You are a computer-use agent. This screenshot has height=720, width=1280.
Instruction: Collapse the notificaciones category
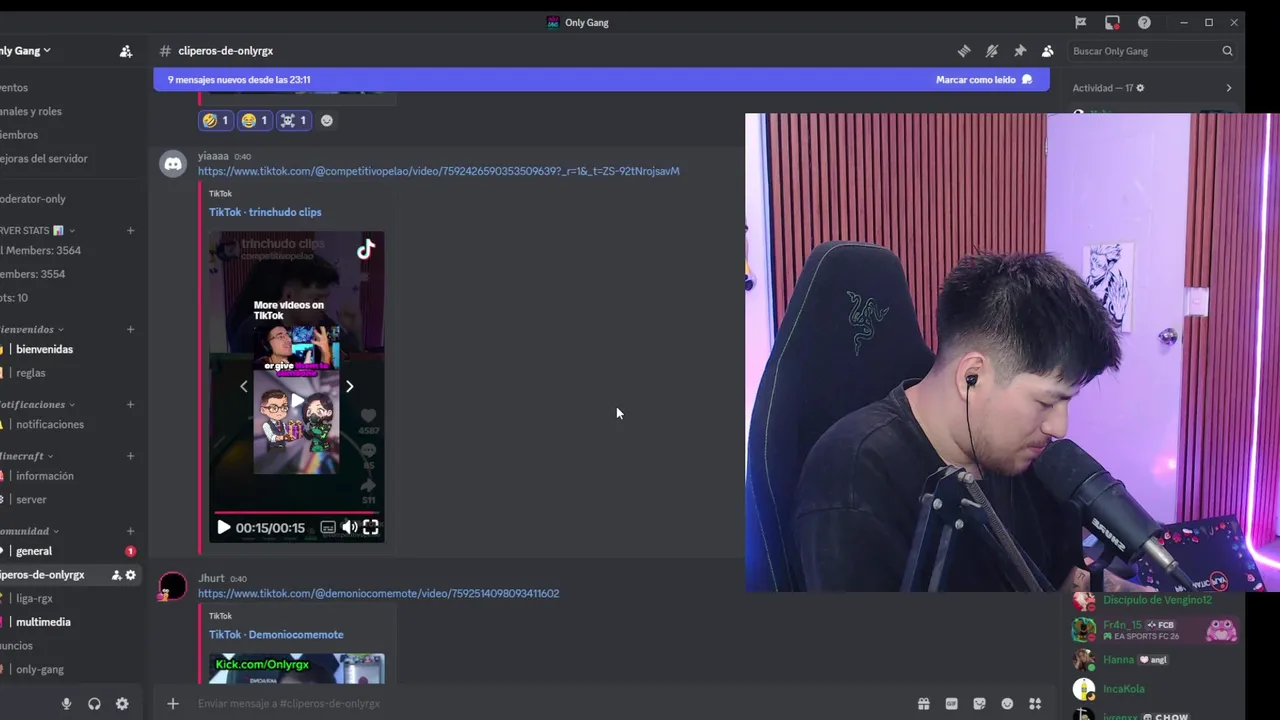(38, 404)
